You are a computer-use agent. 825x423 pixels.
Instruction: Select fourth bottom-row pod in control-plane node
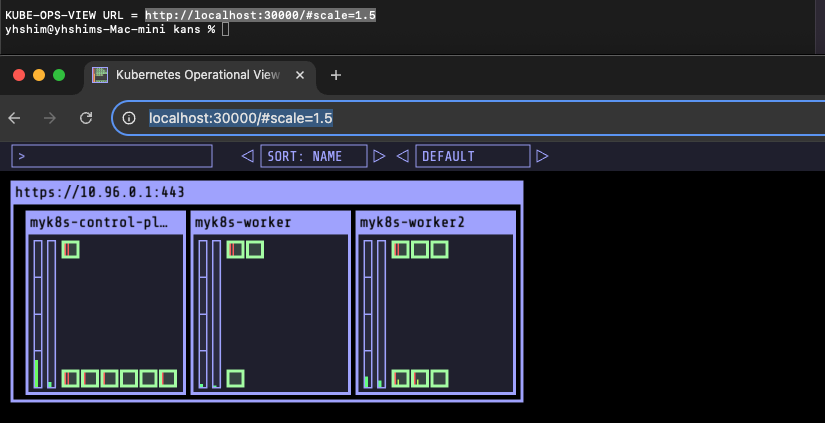point(129,378)
